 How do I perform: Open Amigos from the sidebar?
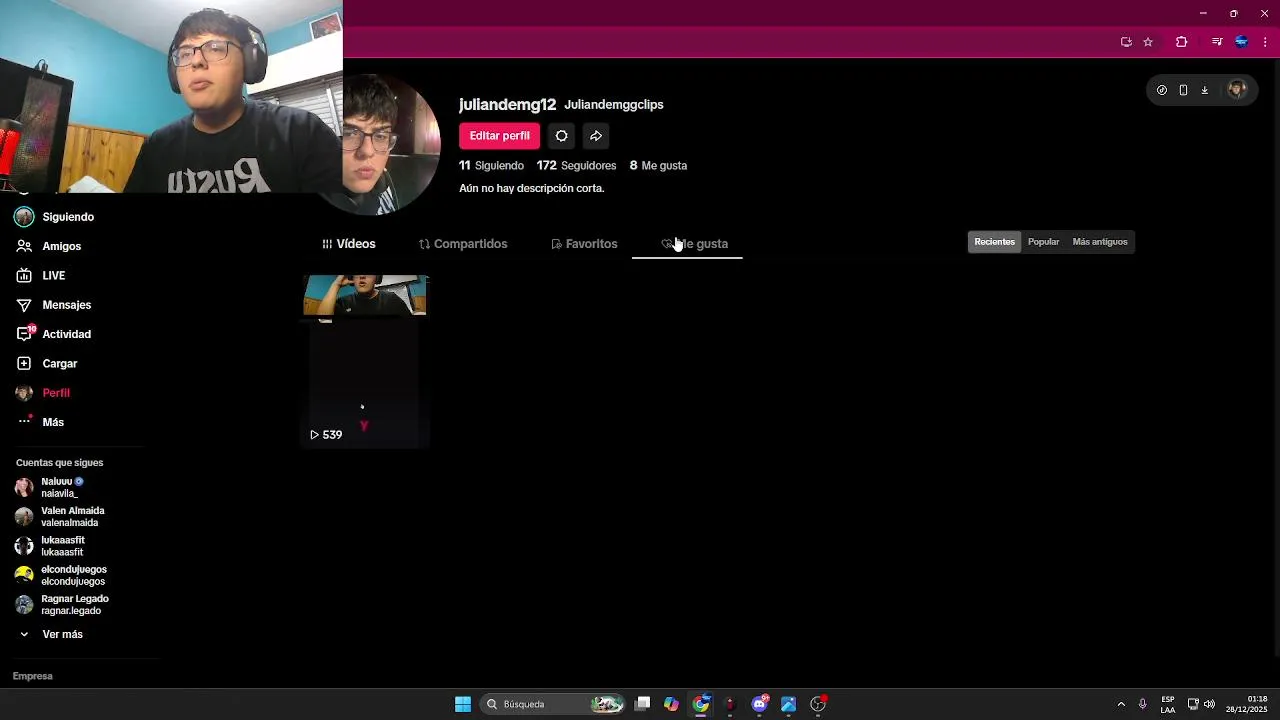coord(48,246)
